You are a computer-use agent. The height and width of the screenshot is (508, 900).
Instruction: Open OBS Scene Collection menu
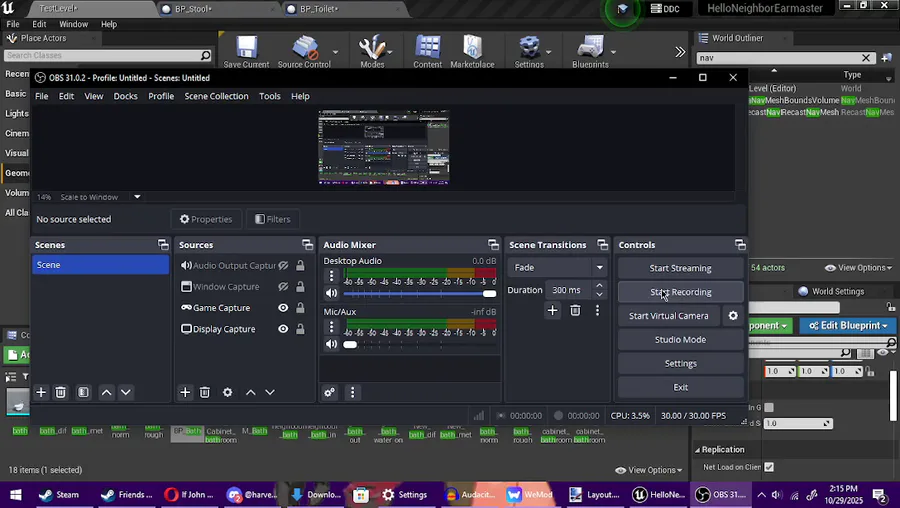216,96
